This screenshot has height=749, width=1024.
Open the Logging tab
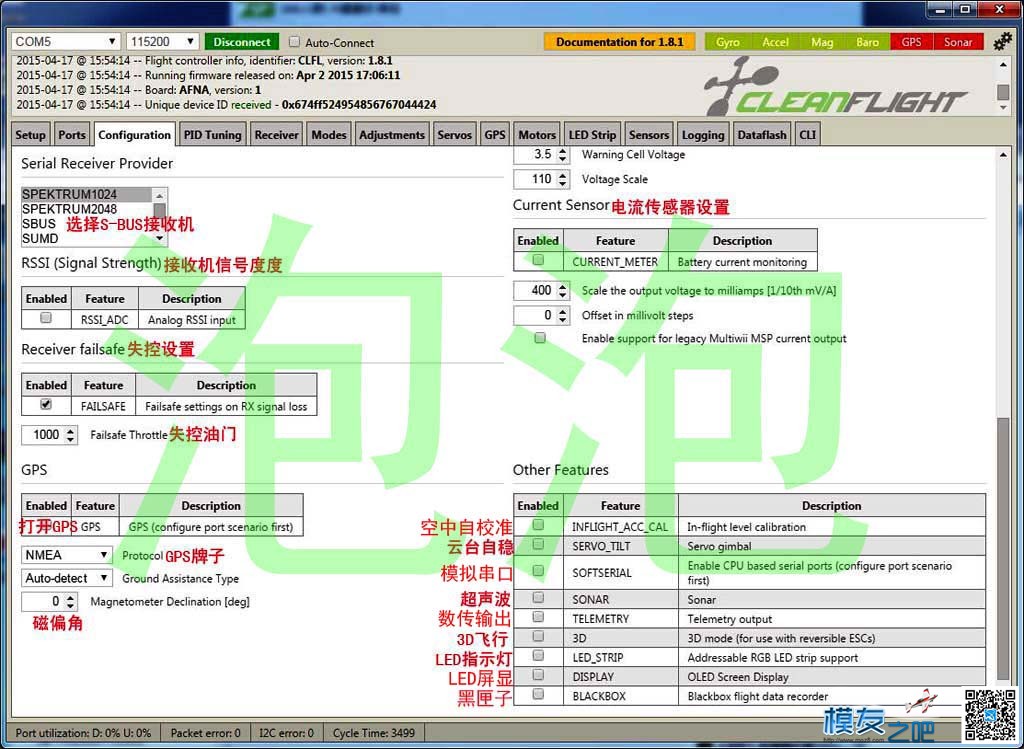(703, 135)
